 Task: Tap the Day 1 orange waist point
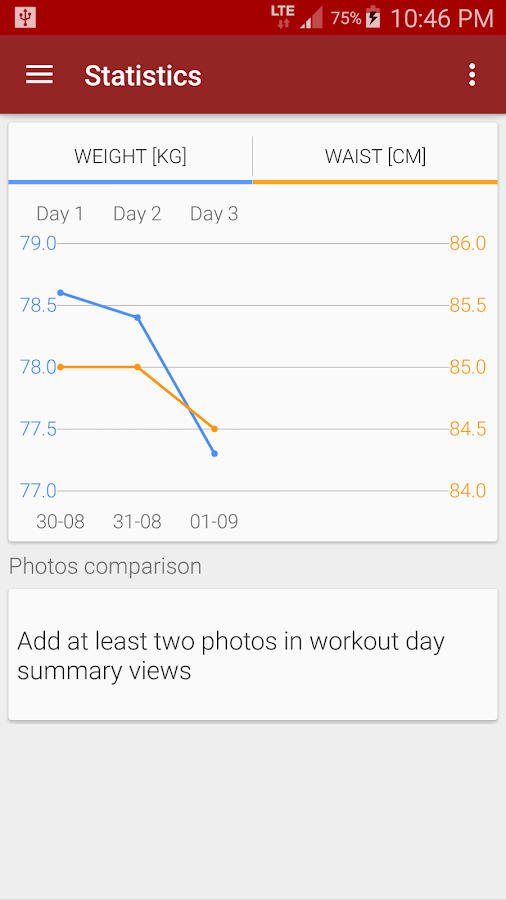60,367
